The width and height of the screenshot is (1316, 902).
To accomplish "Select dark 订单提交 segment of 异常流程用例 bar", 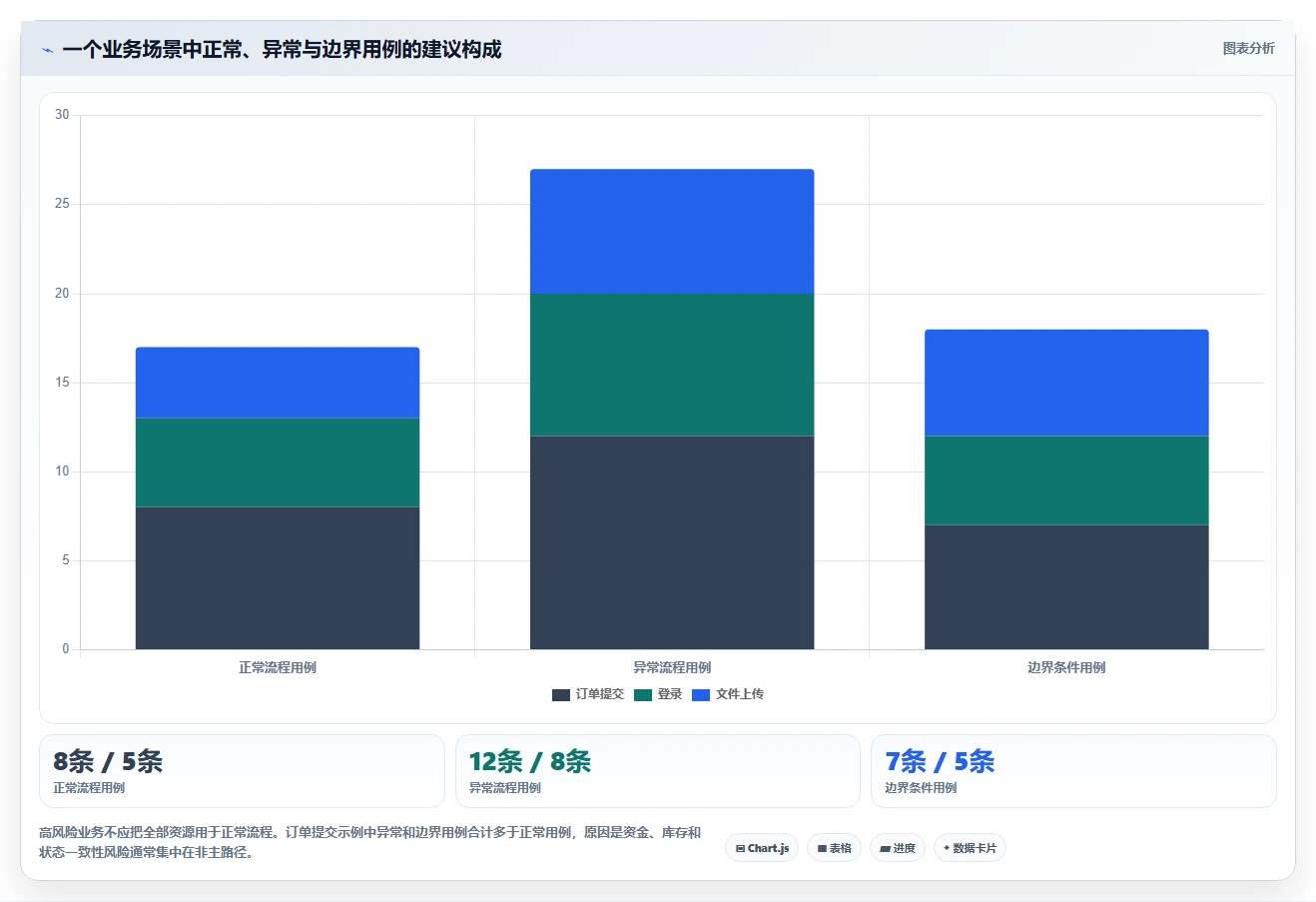I will [x=672, y=542].
